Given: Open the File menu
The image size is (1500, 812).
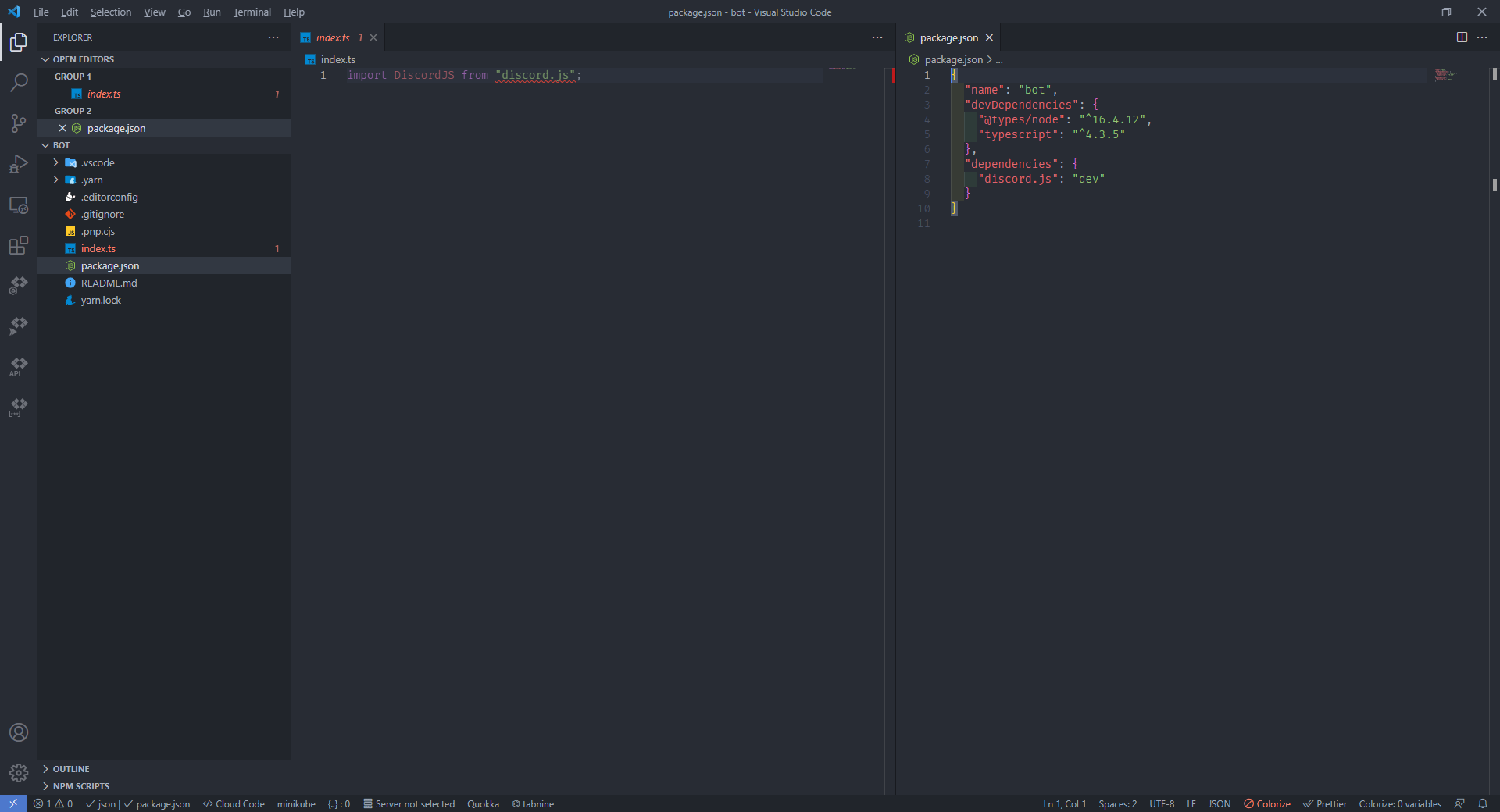Looking at the screenshot, I should (x=41, y=12).
